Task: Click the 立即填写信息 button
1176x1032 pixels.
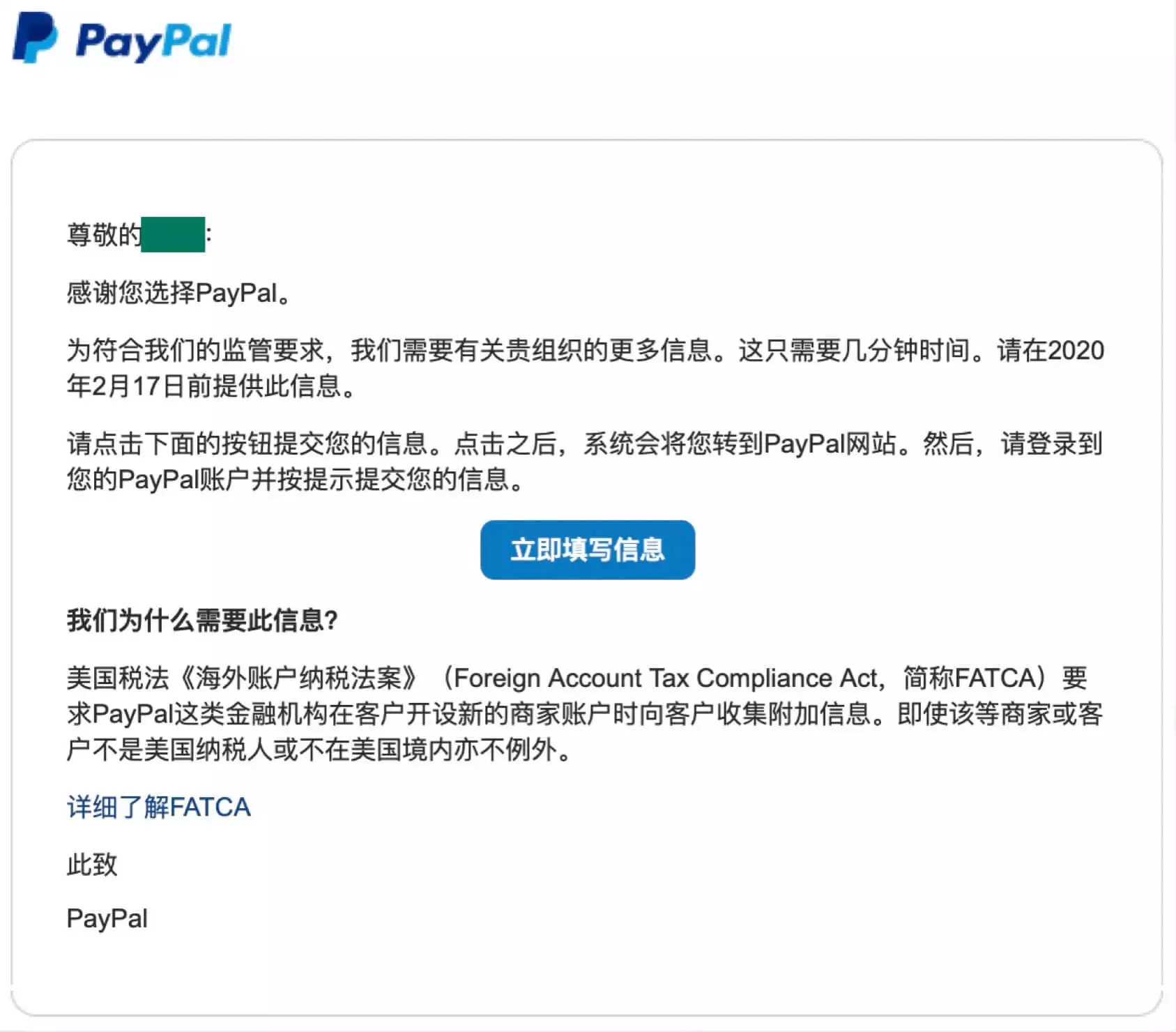Action: coord(588,549)
